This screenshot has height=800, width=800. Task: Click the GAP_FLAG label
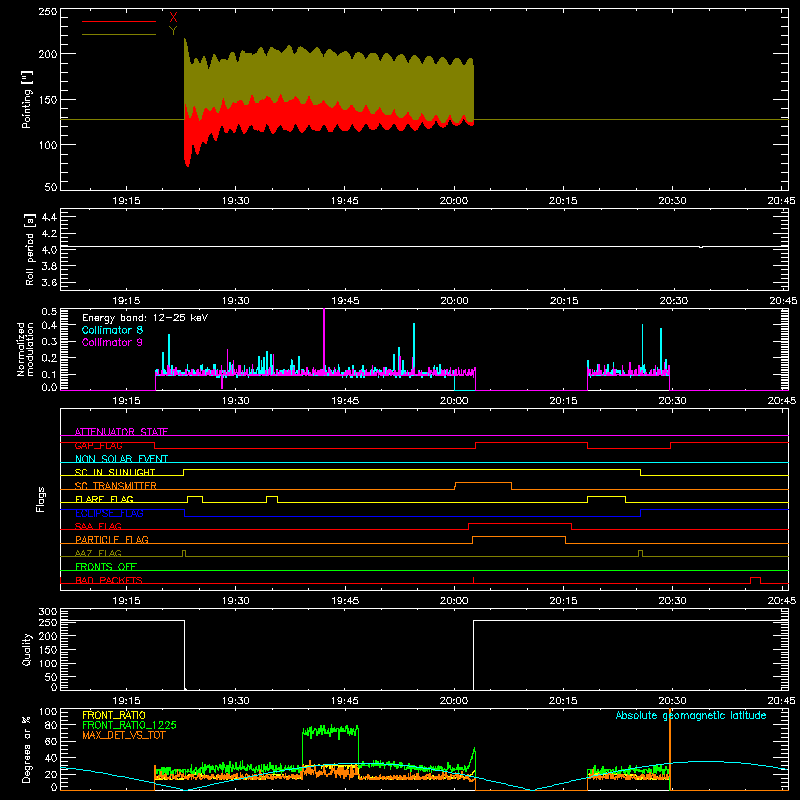pos(98,445)
